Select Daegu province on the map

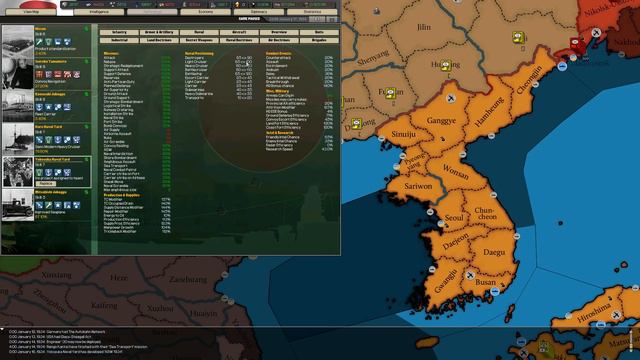click(494, 252)
